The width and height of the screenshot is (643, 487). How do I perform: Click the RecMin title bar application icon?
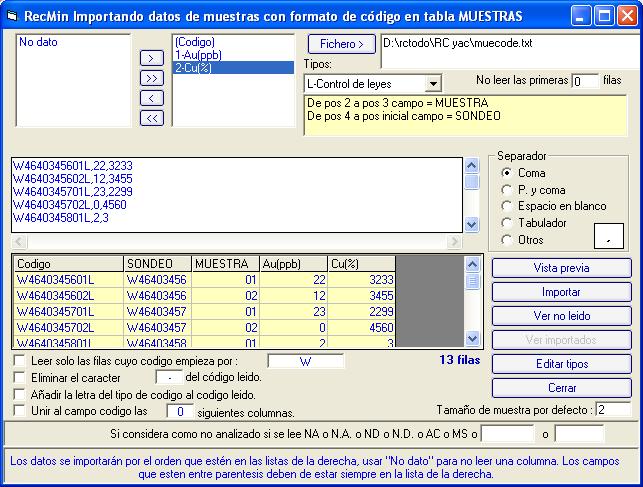pyautogui.click(x=12, y=16)
